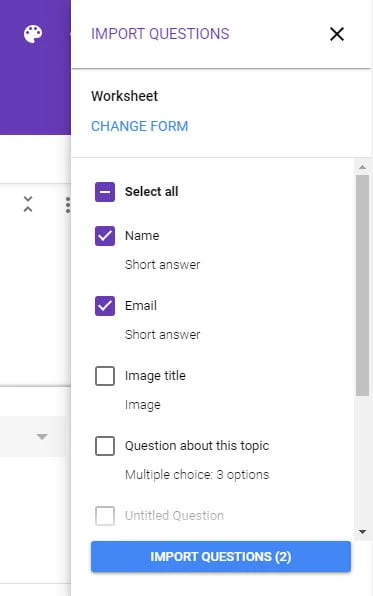
Task: Click the Name question label
Action: (142, 236)
